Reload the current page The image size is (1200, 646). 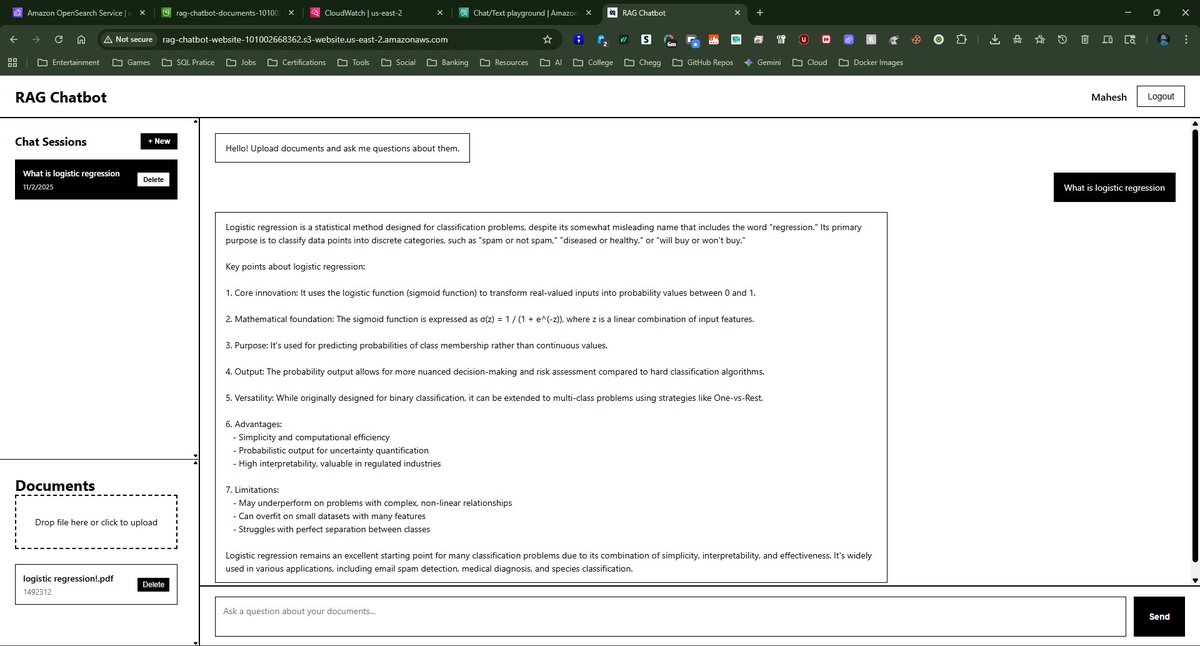tap(59, 39)
